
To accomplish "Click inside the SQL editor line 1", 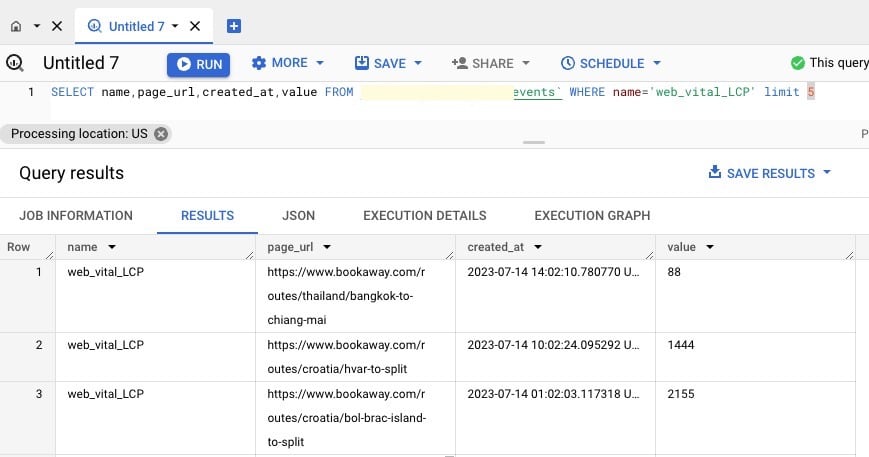I will click(432, 92).
